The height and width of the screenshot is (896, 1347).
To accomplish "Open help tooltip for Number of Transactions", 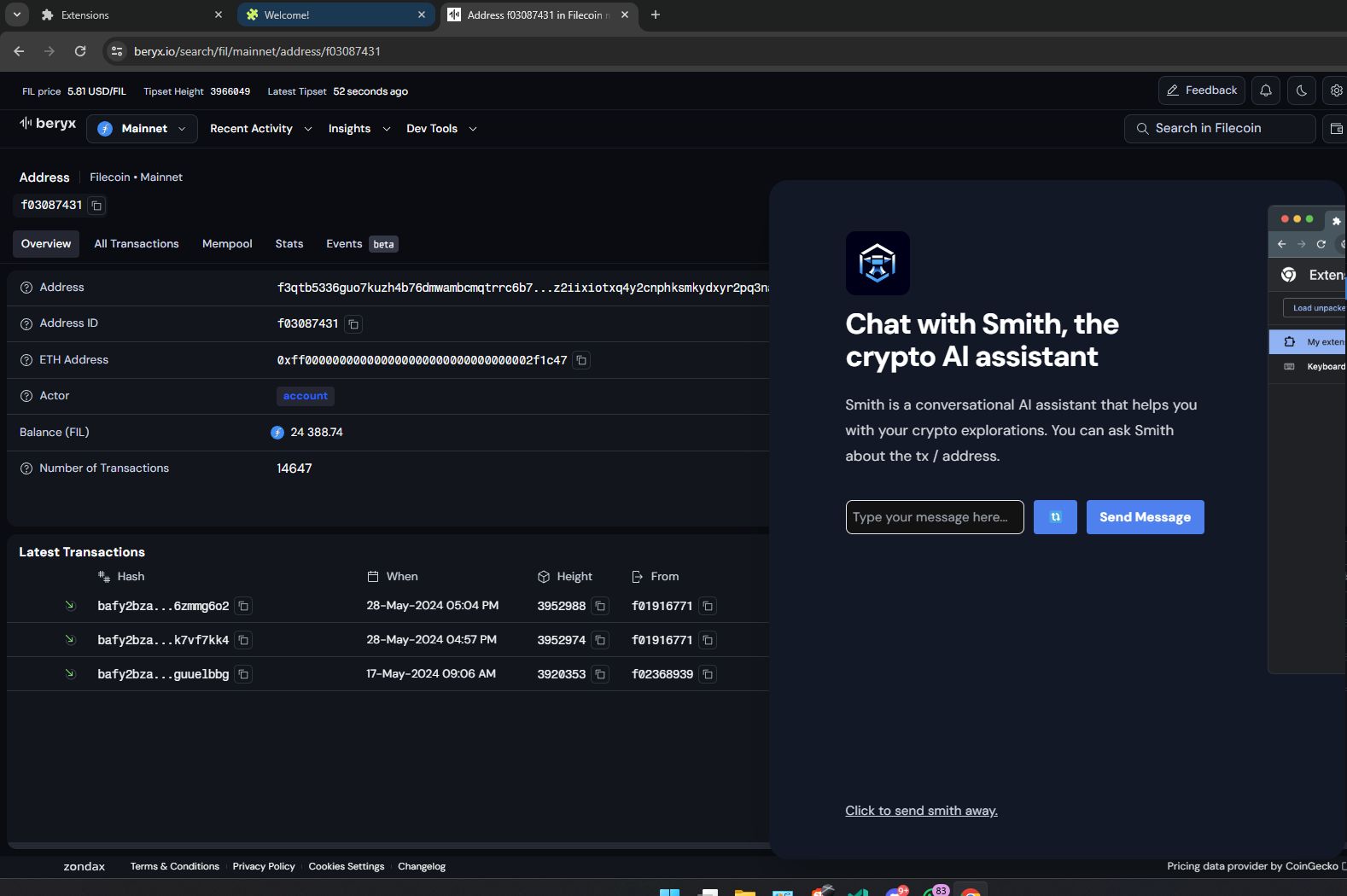I will pos(26,468).
